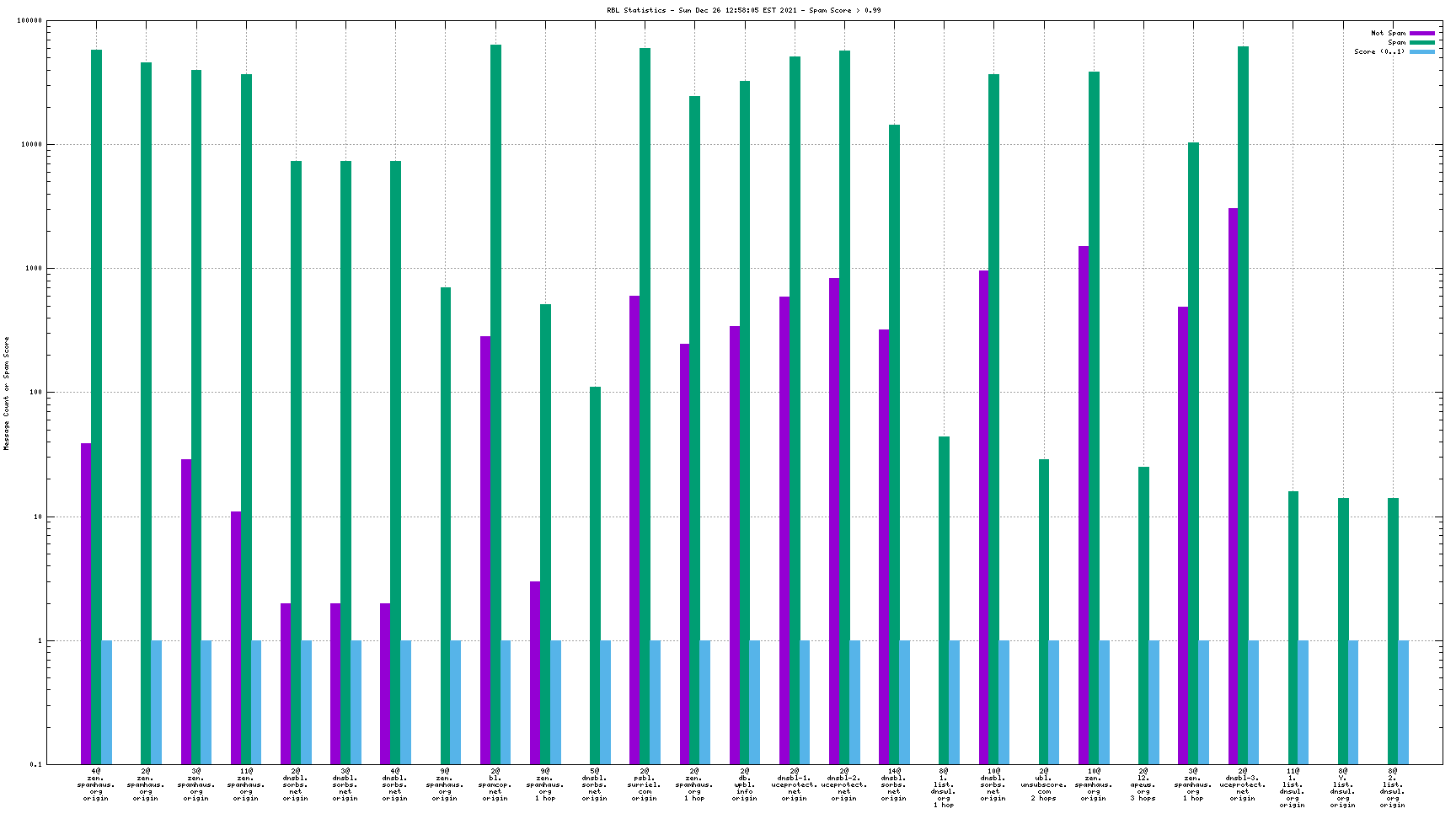Click the blue Score (0..1) legend swatch

pos(1421,51)
